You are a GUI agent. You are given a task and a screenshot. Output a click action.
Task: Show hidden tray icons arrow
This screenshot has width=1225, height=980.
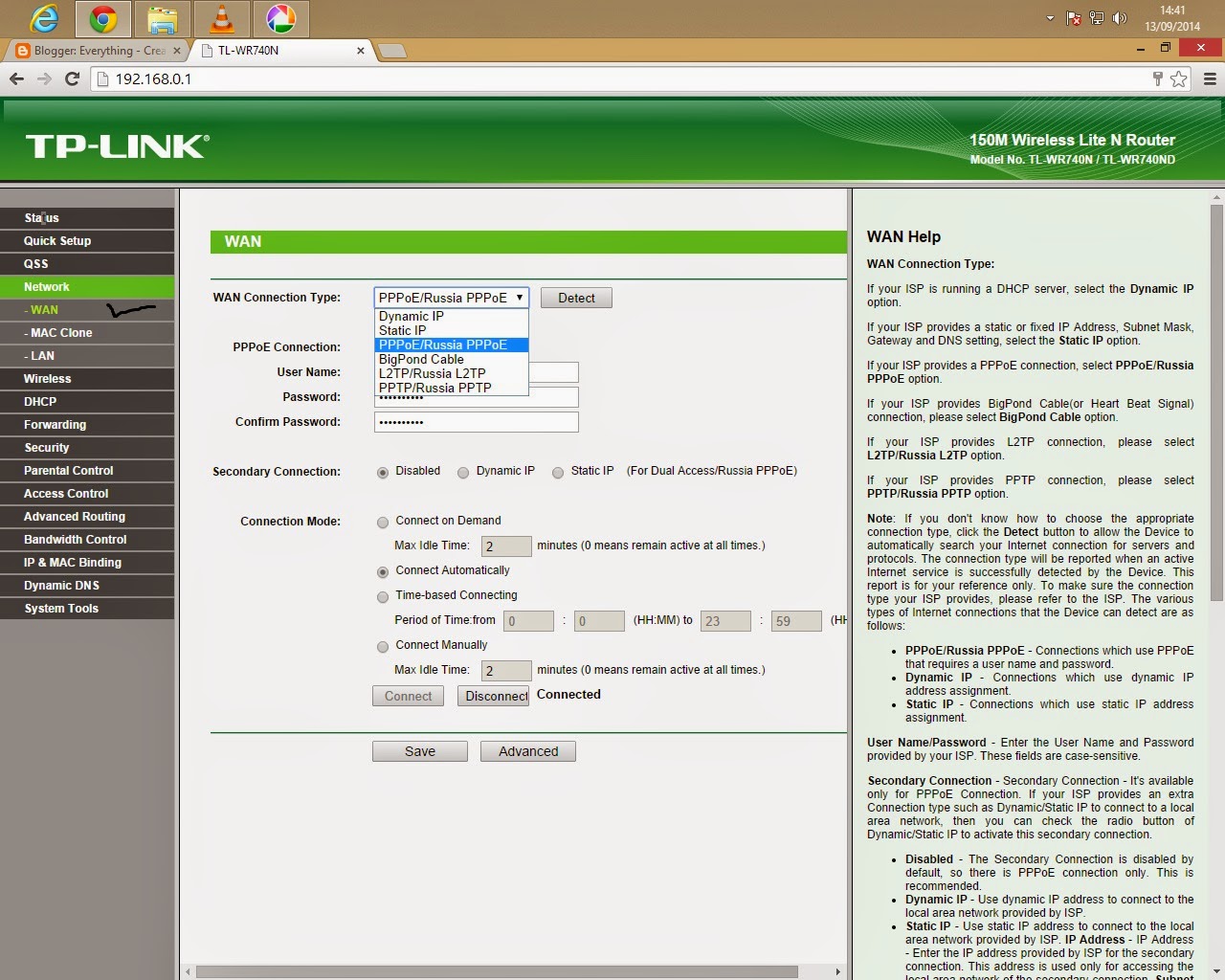pyautogui.click(x=1050, y=18)
